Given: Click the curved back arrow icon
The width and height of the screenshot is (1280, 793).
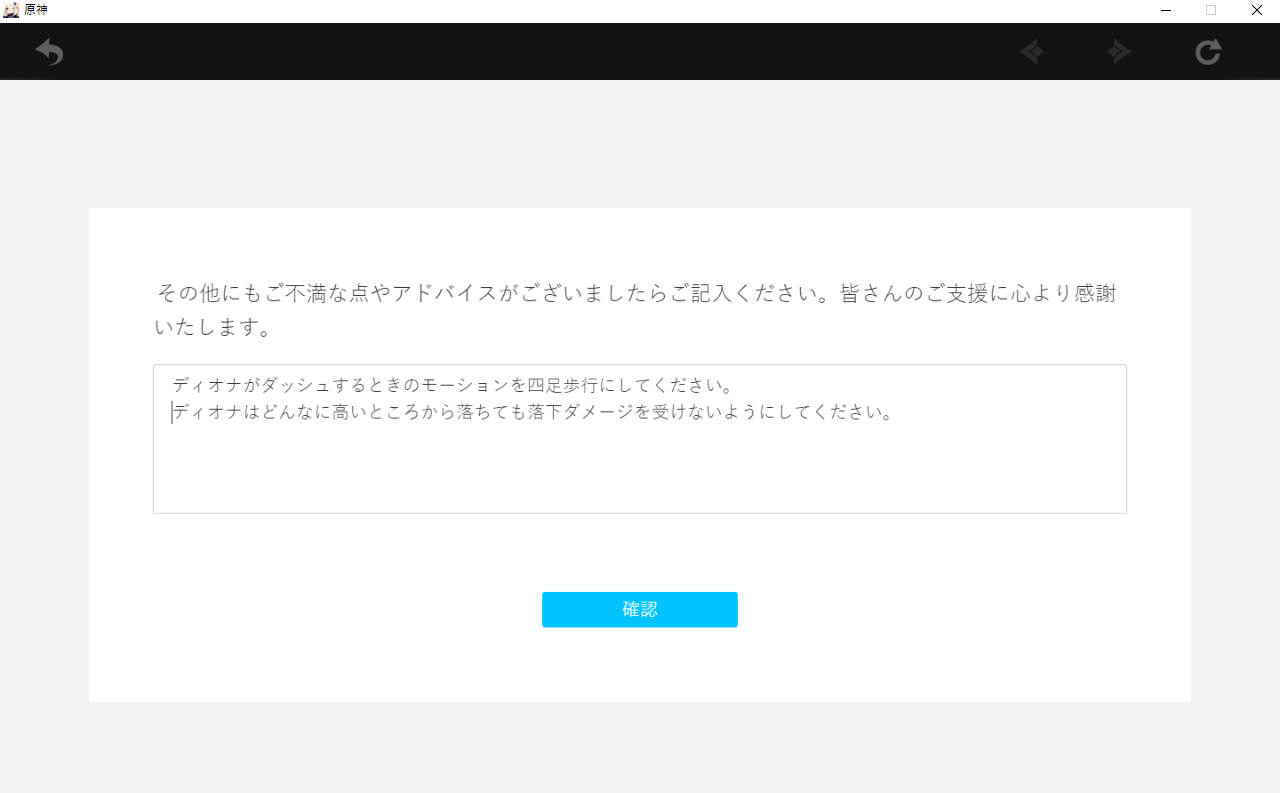Looking at the screenshot, I should coord(49,52).
